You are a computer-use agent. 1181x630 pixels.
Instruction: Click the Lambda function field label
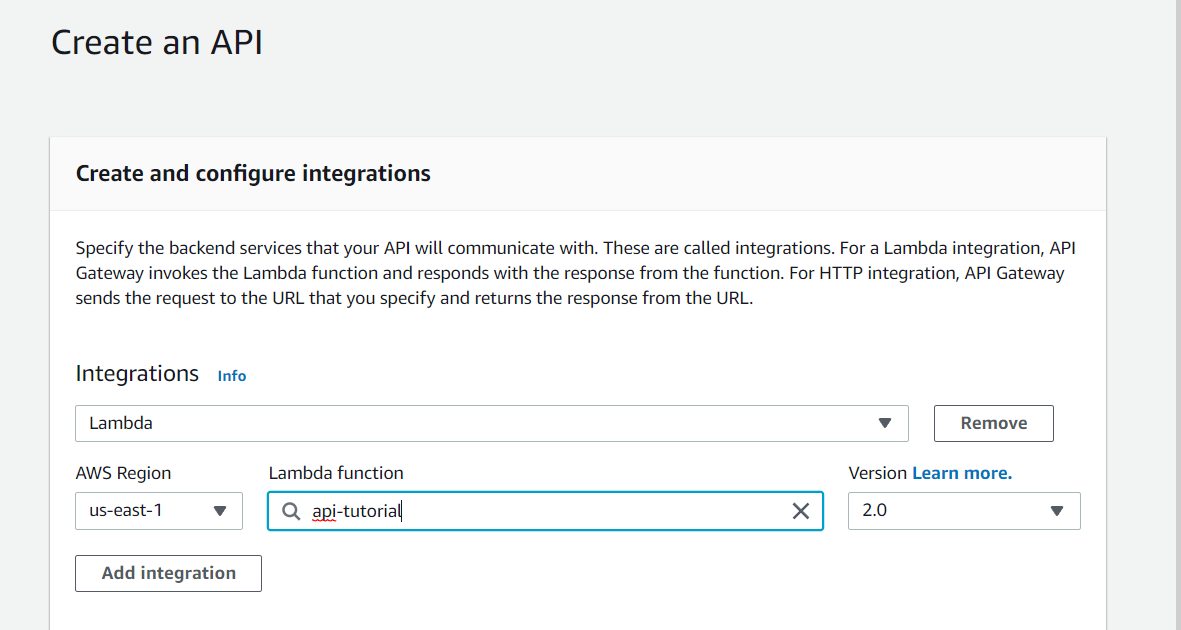coord(336,473)
